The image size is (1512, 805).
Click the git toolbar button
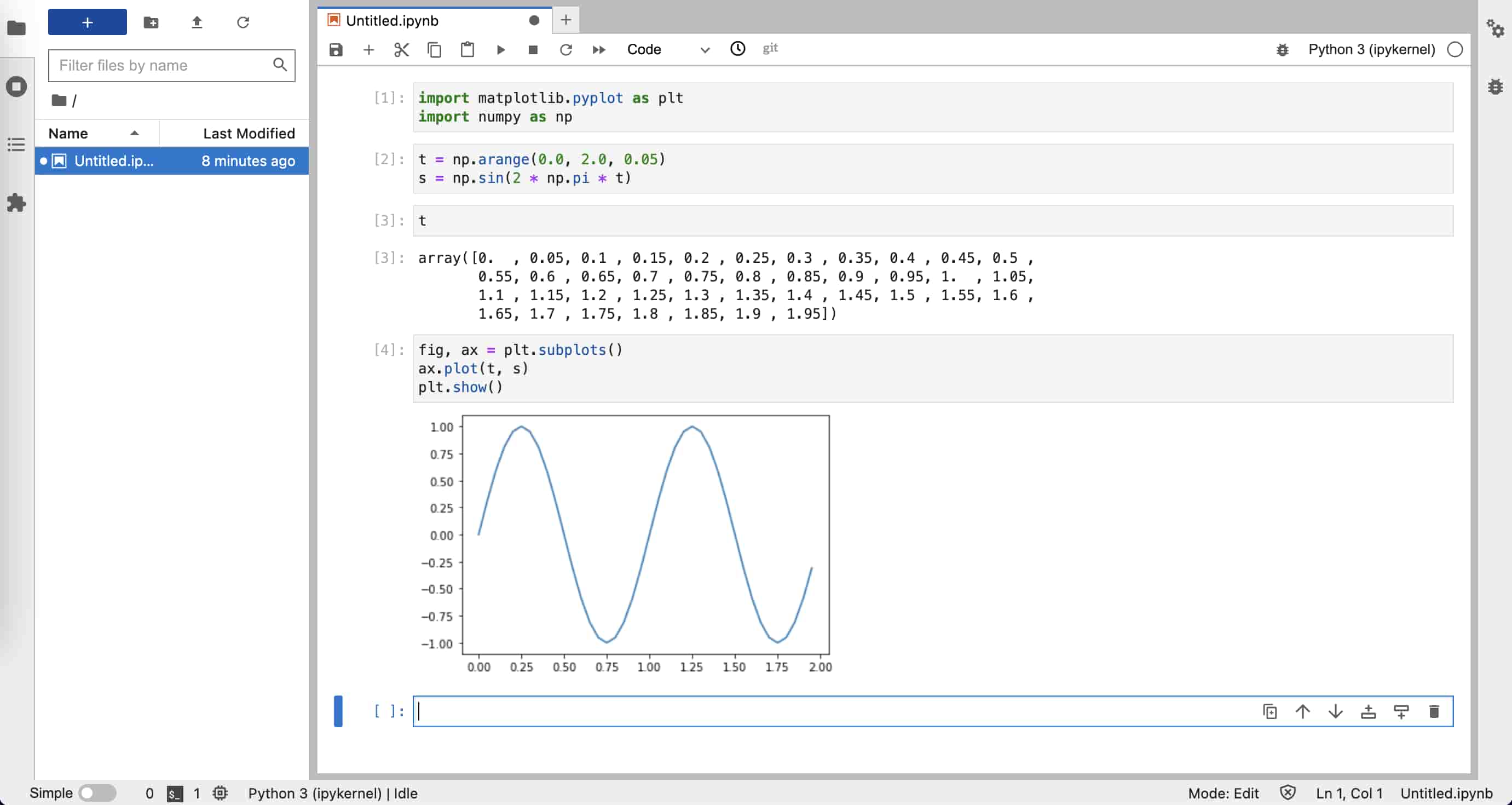coord(770,48)
